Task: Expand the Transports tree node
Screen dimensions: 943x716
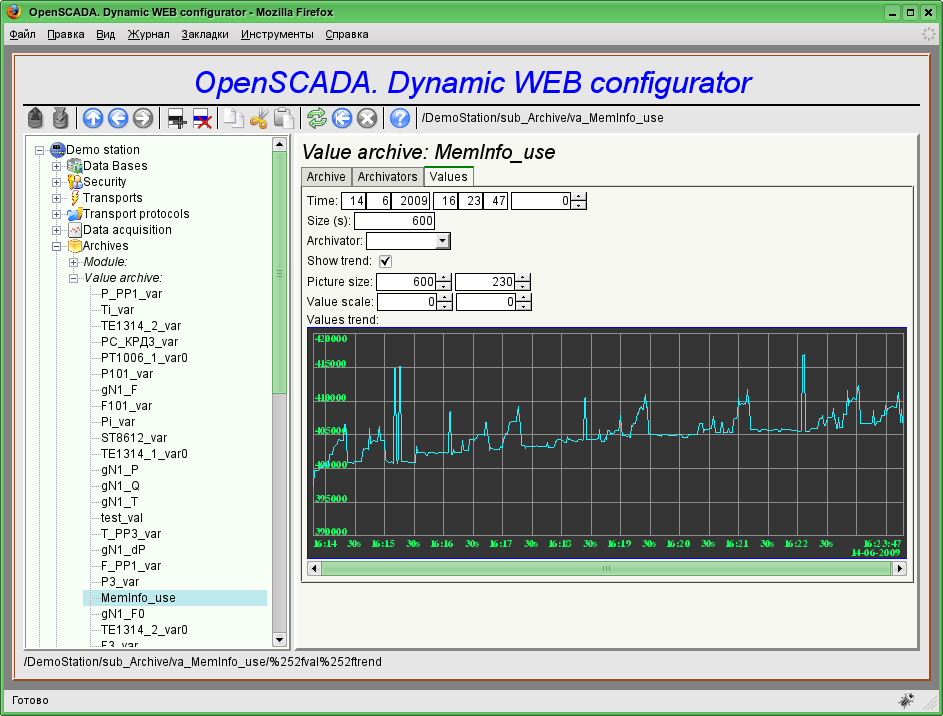Action: [57, 198]
